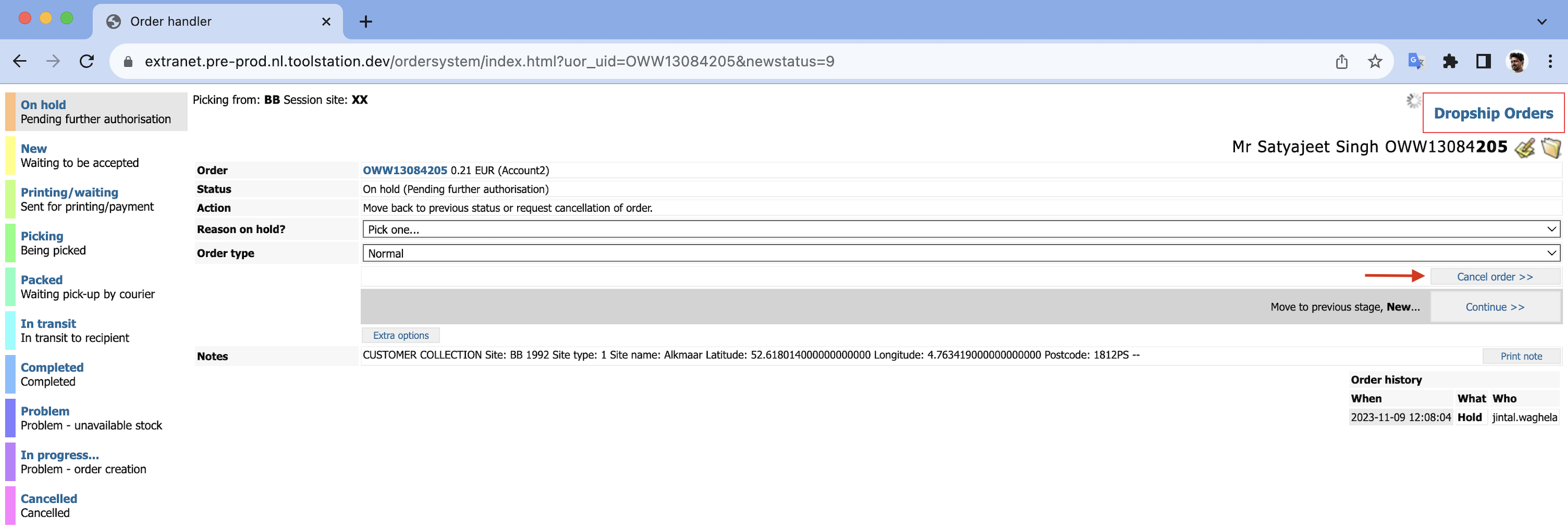Viewport: 1568px width, 528px height.
Task: Click the Extra options button
Action: 399,335
